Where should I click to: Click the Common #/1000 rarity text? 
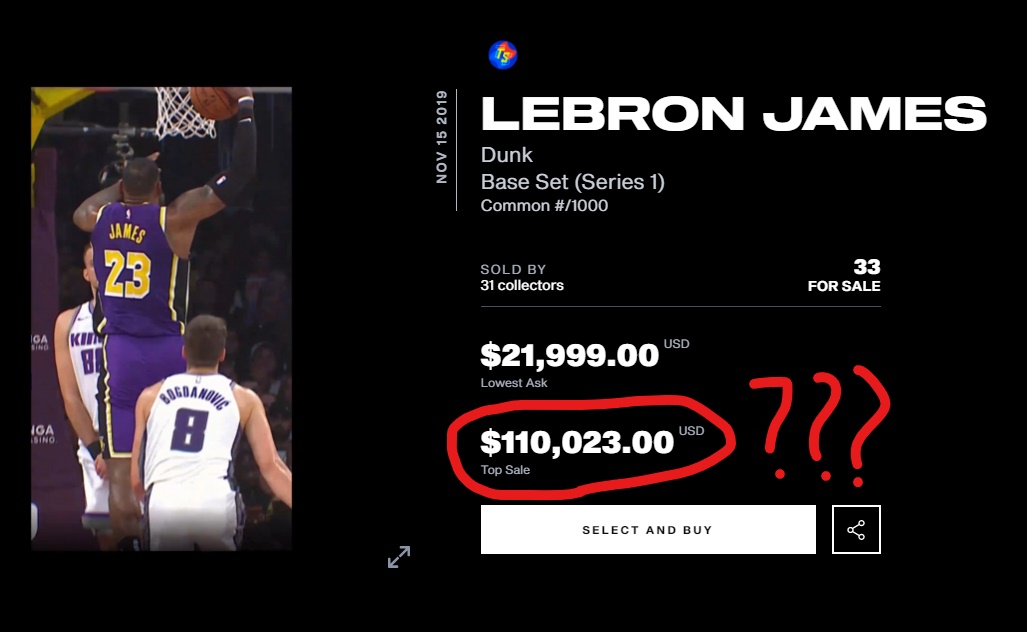pyautogui.click(x=544, y=206)
